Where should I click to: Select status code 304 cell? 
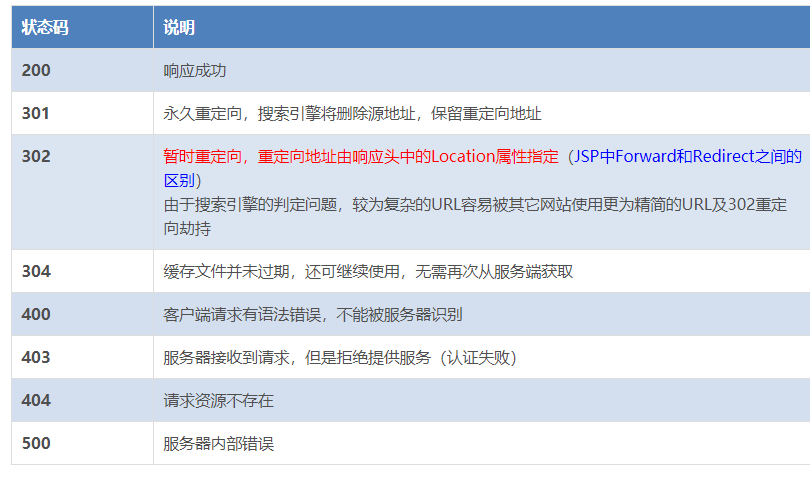pyautogui.click(x=82, y=271)
